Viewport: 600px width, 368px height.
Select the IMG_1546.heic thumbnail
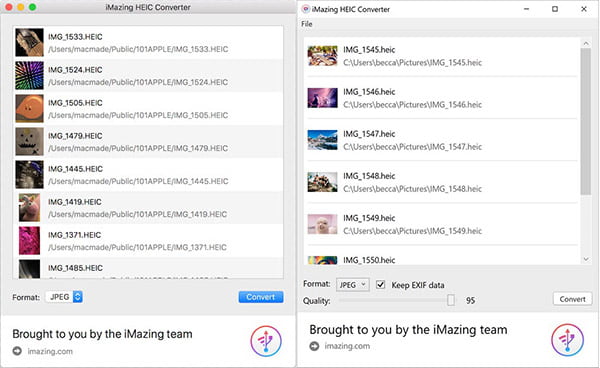point(323,98)
